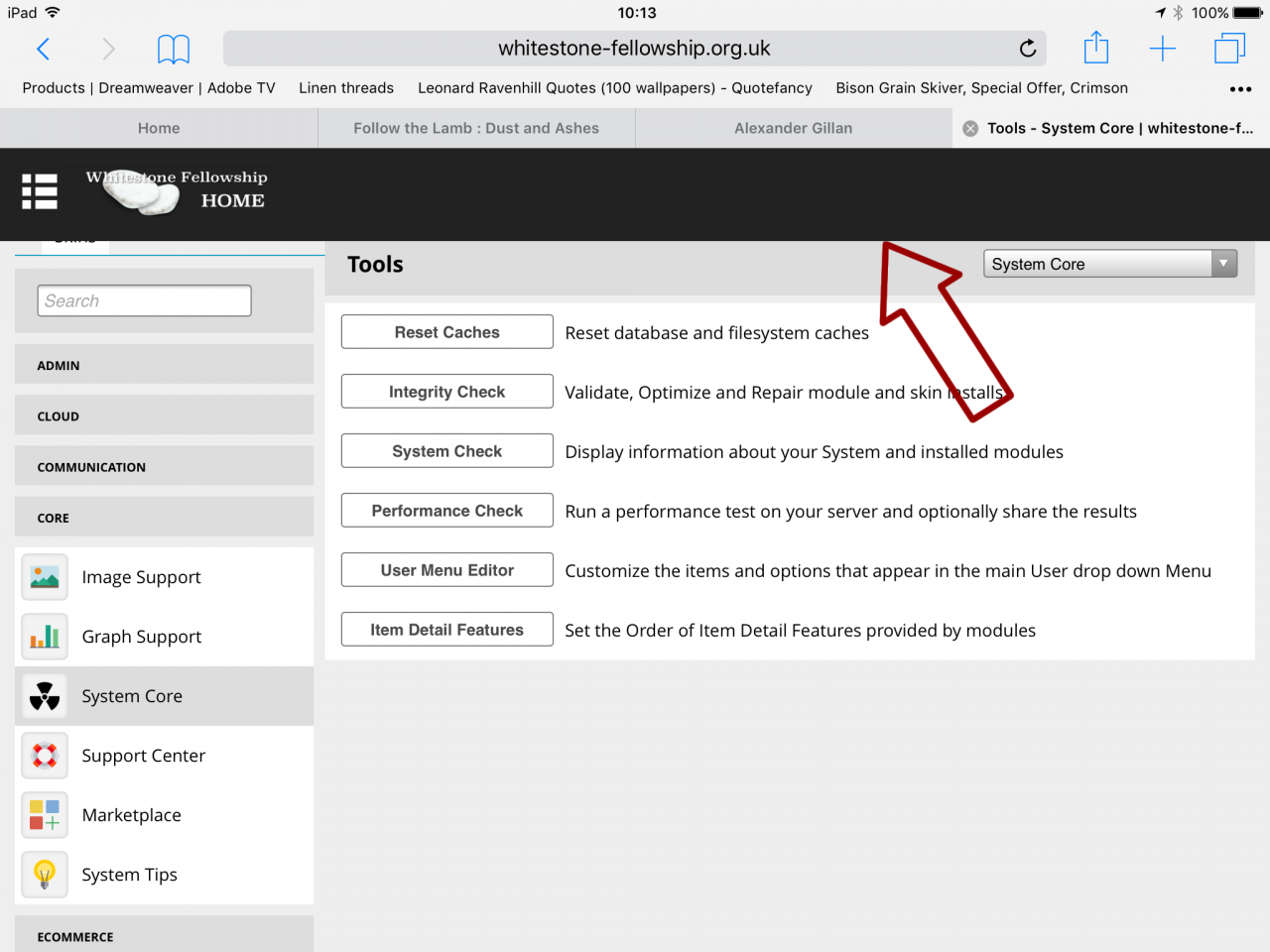
Task: Click the Reset Caches button
Action: (447, 332)
